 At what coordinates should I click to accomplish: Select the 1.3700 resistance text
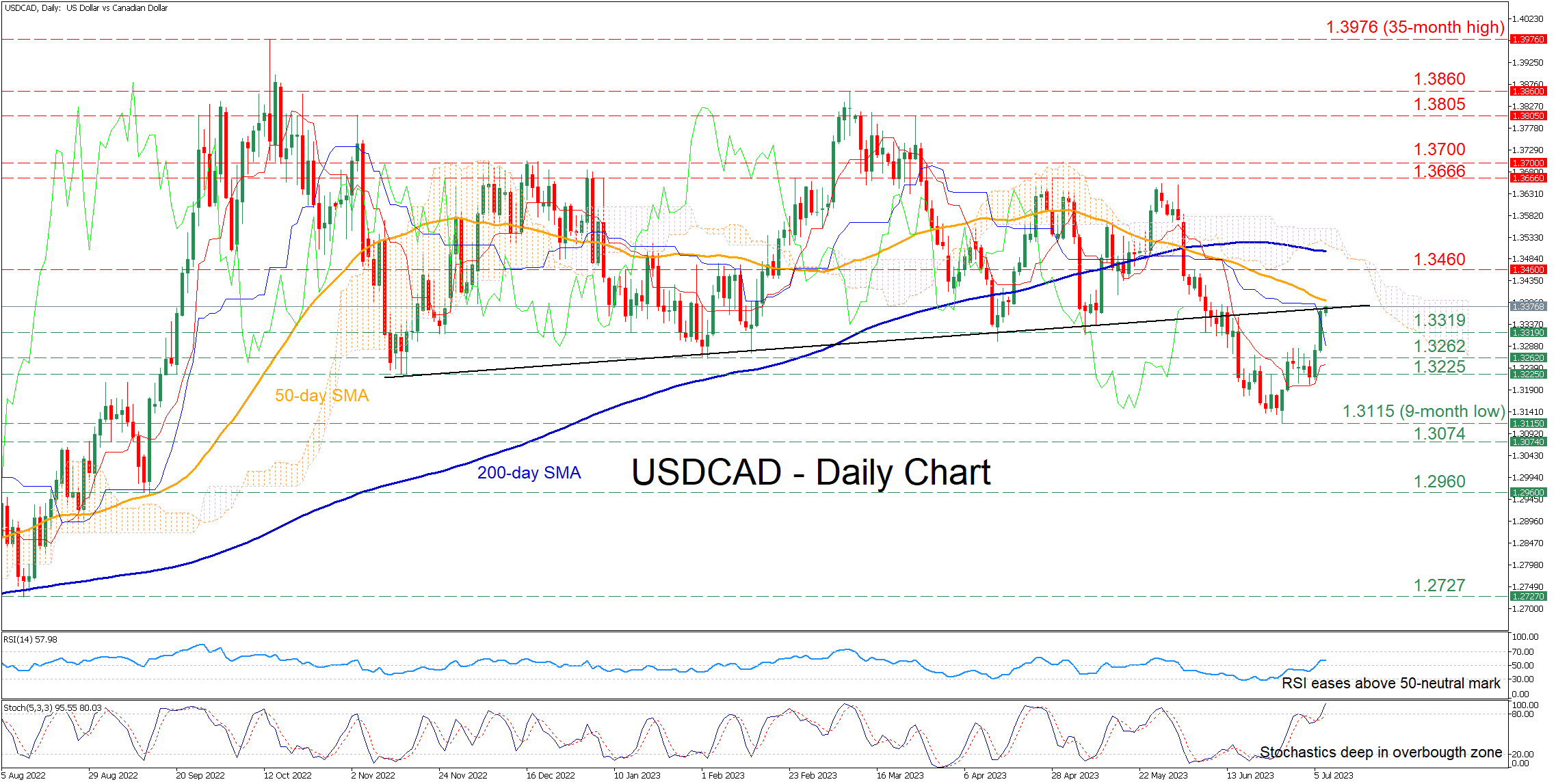pyautogui.click(x=1439, y=150)
